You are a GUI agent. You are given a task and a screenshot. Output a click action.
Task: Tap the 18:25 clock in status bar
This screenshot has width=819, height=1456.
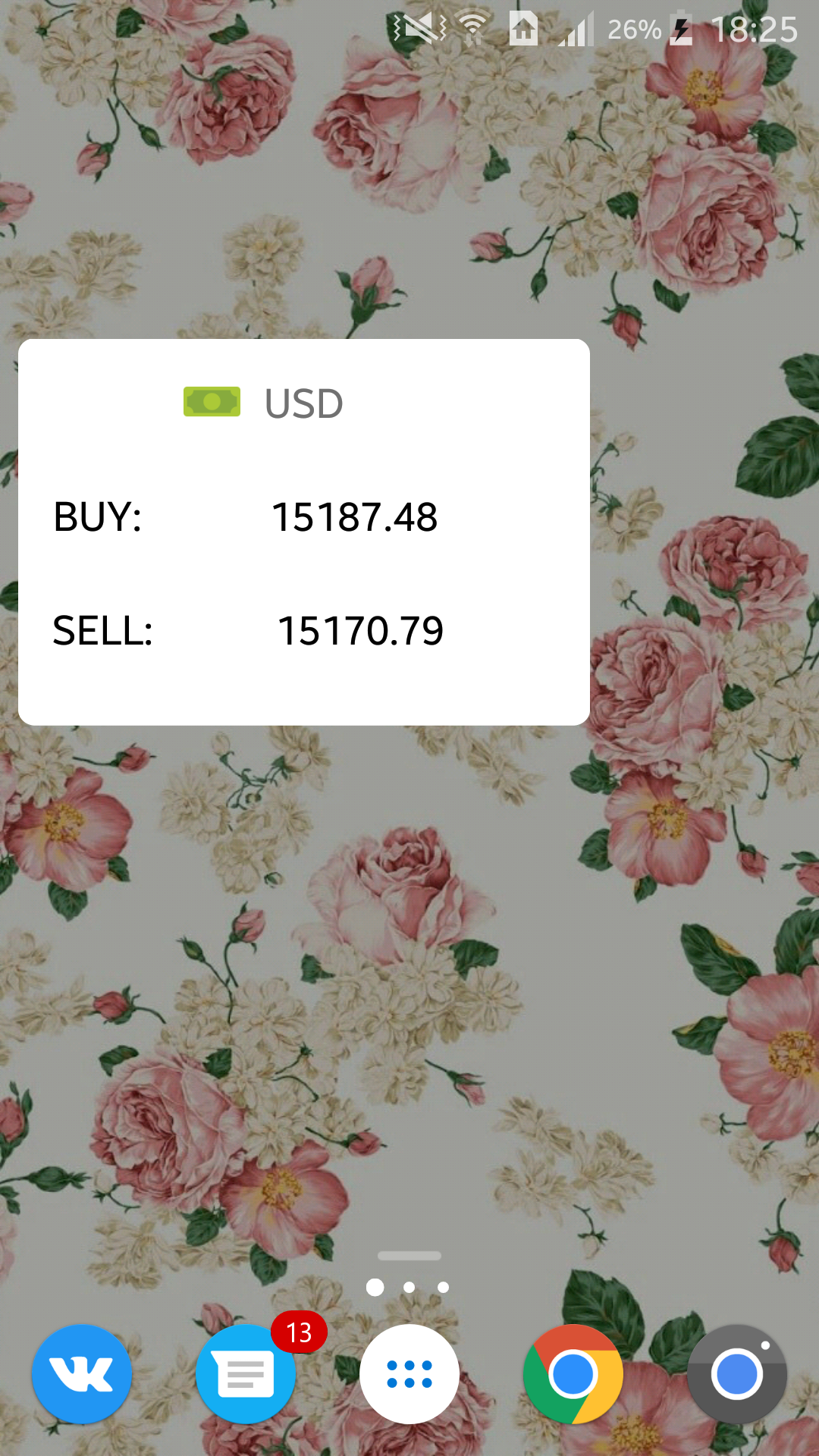tap(755, 30)
